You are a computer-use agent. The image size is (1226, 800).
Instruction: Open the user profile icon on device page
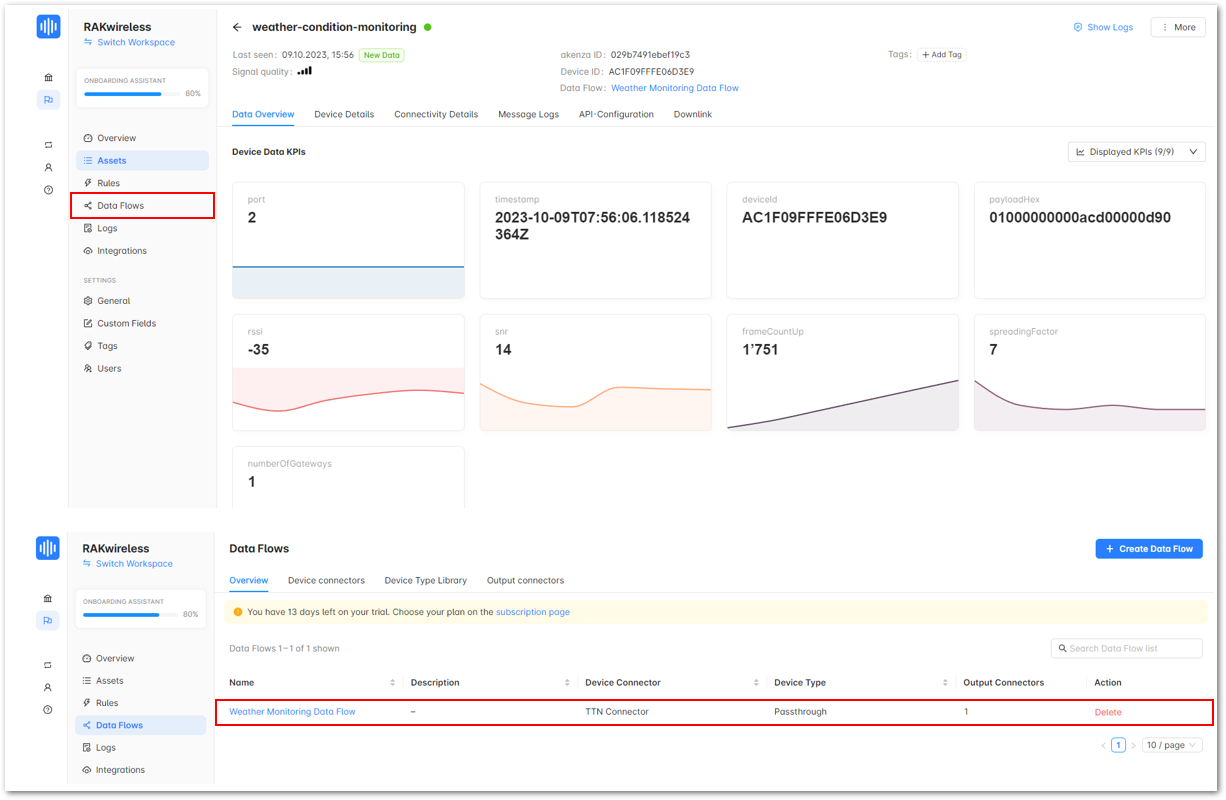48,167
